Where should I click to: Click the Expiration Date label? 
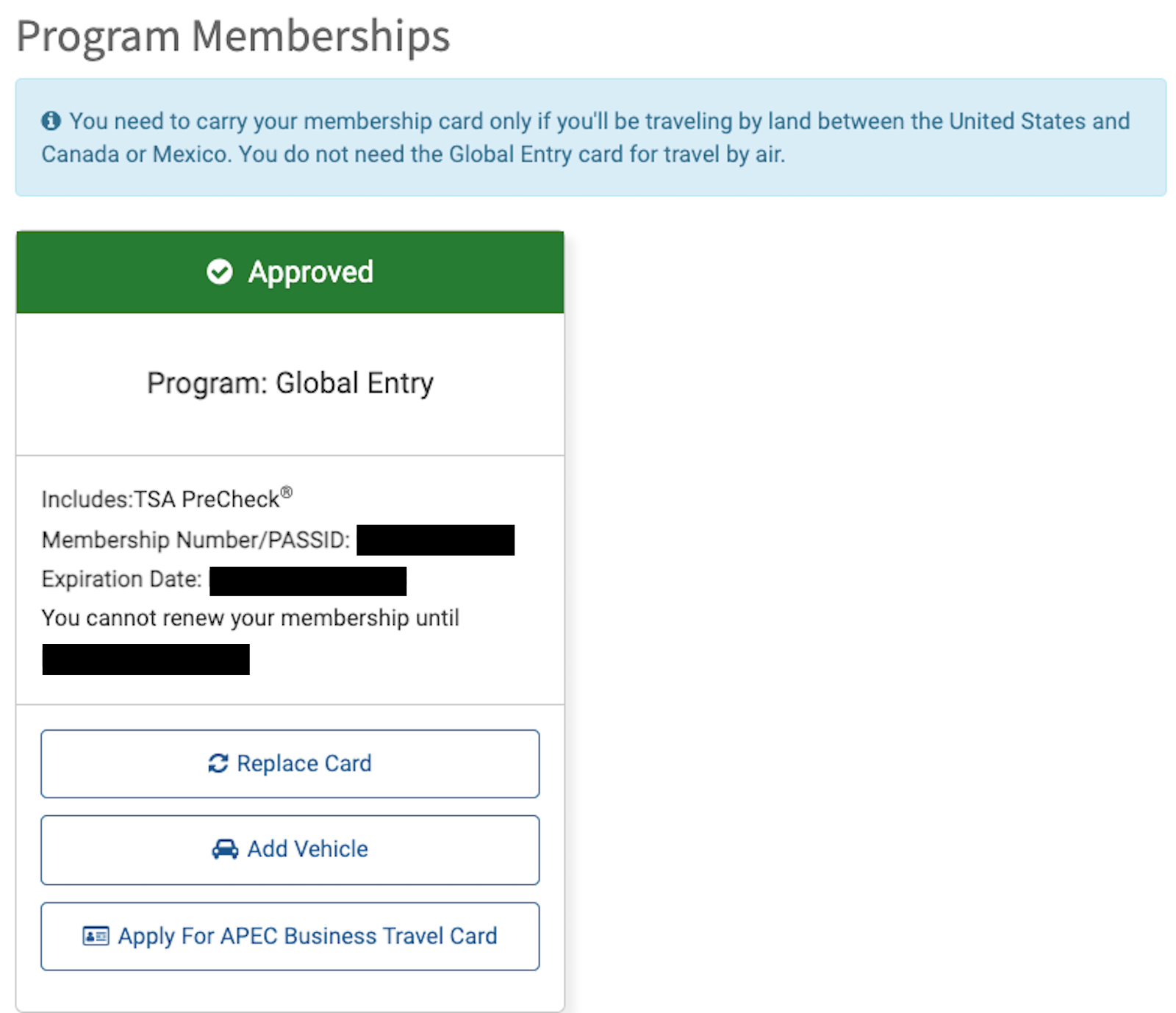(x=120, y=579)
